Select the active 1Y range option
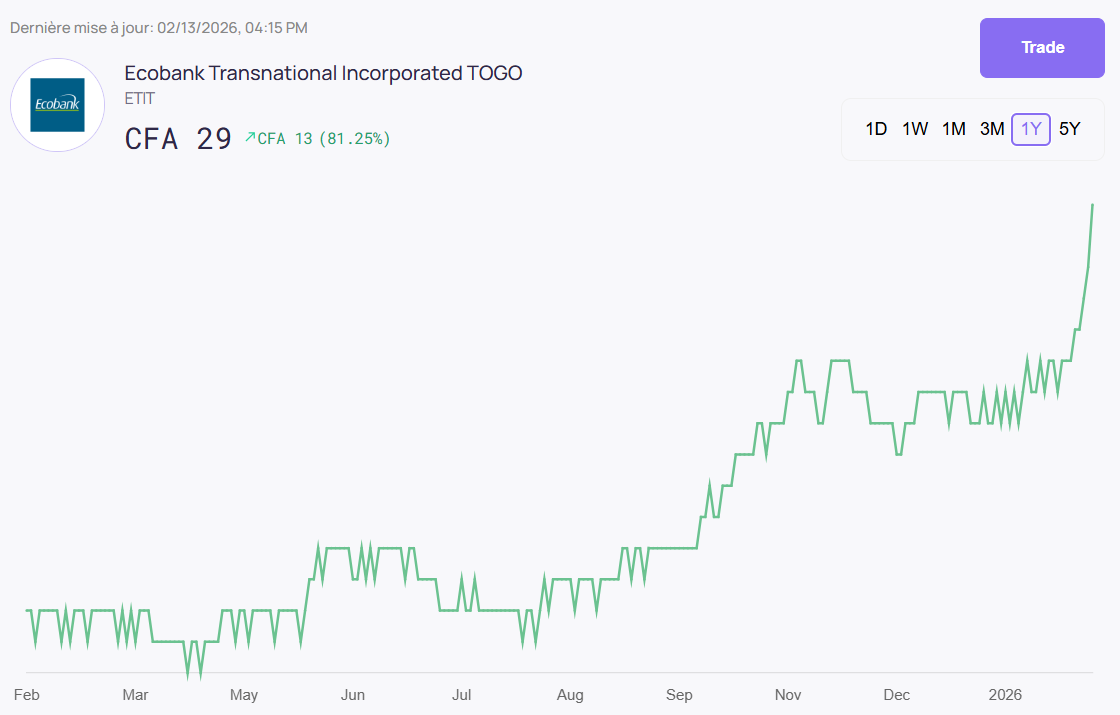1120x715 pixels. pos(1031,129)
